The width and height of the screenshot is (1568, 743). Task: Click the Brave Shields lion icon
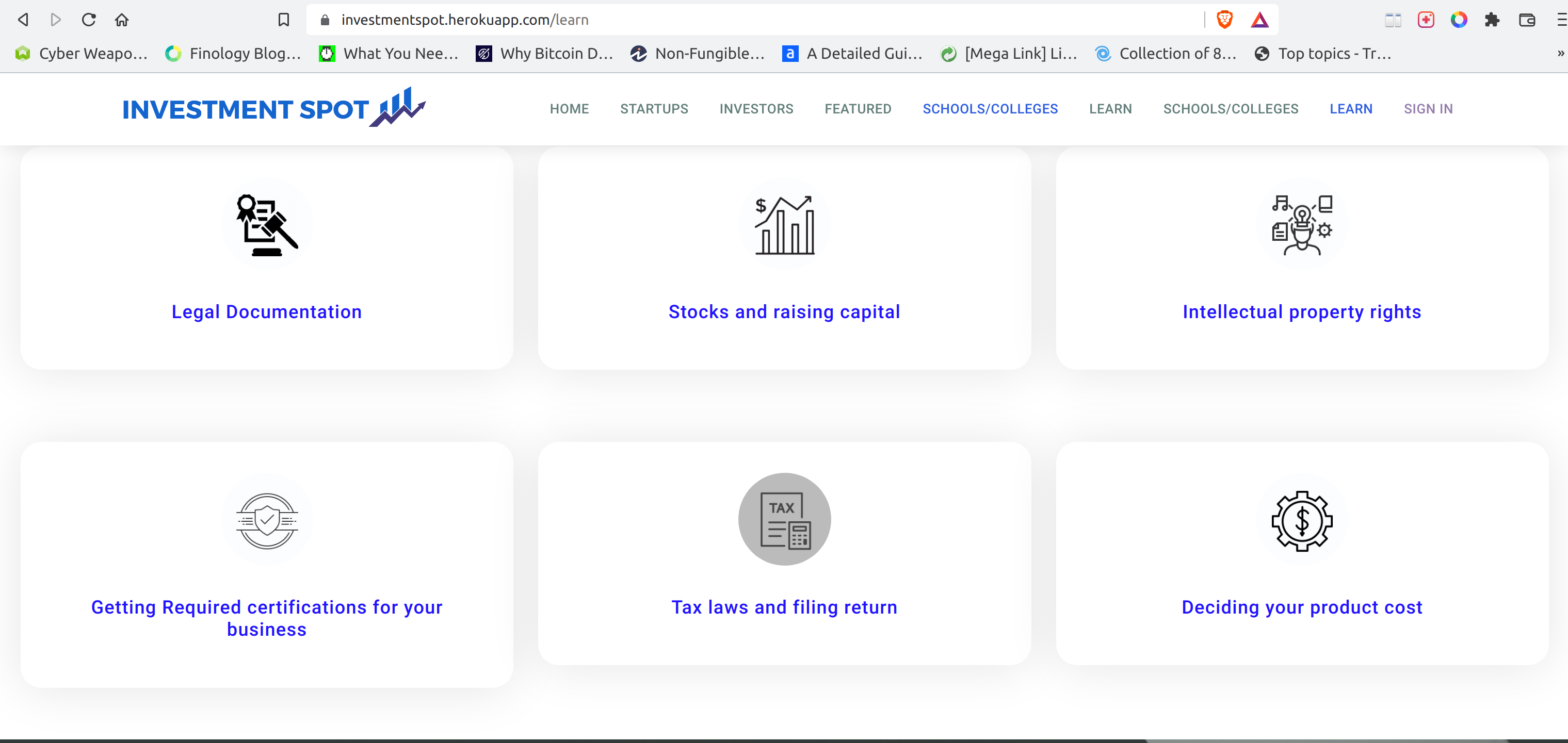click(1224, 20)
